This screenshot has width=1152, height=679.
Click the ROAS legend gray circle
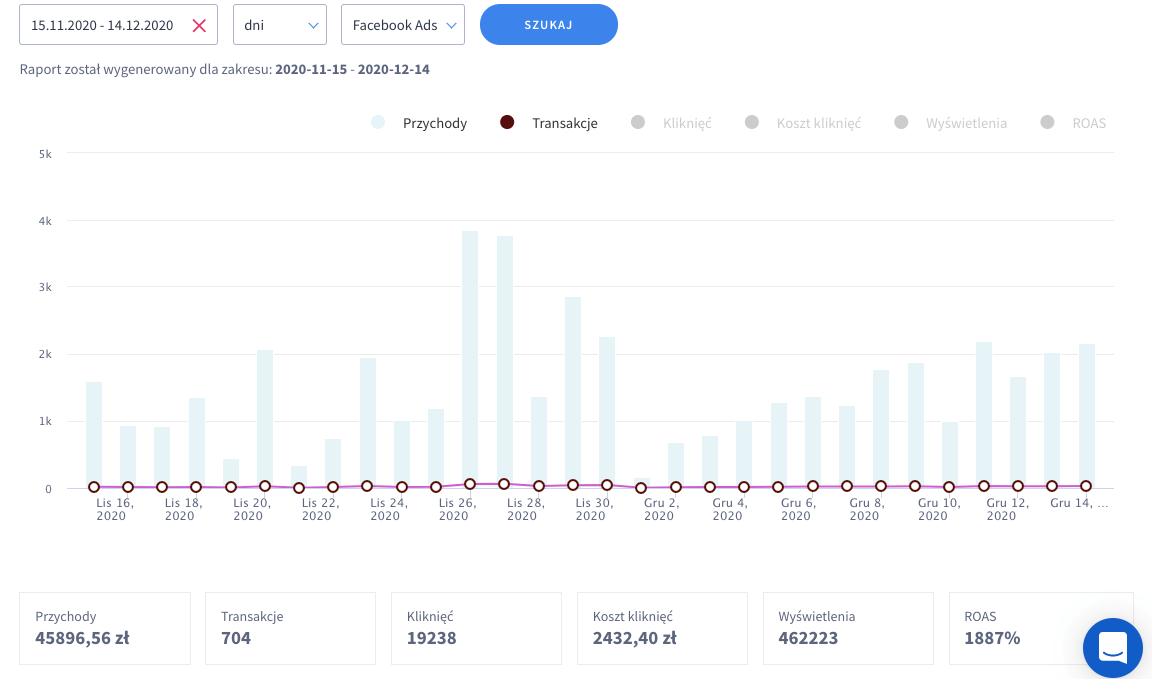pyautogui.click(x=1048, y=123)
